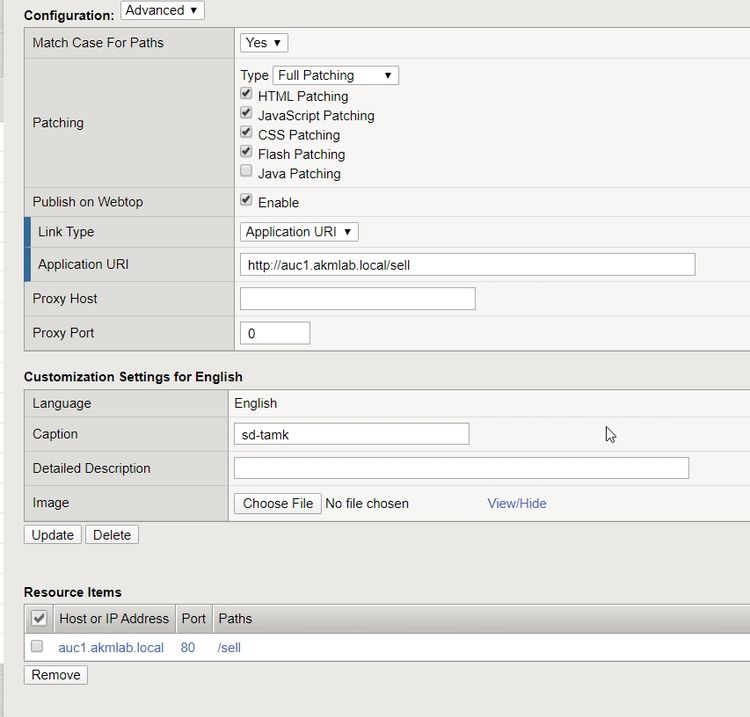This screenshot has width=750, height=717.
Task: Click the Detailed Description field
Action: click(461, 468)
